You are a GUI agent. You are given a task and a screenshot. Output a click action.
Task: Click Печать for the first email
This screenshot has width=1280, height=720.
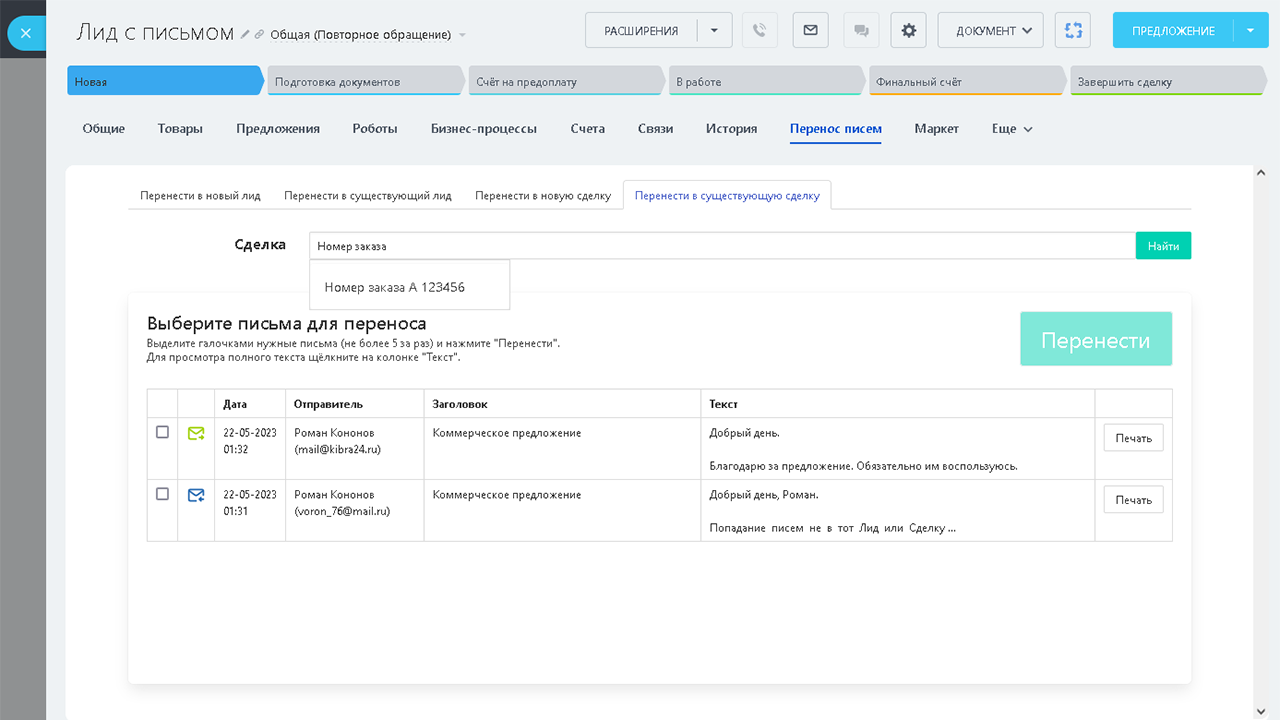tap(1133, 438)
